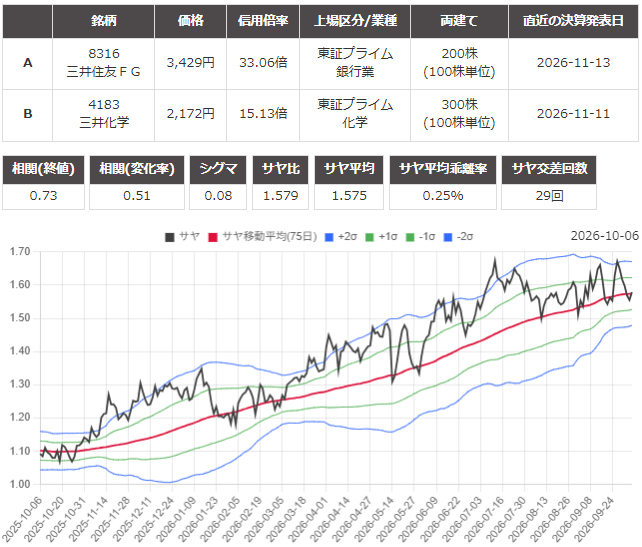
Task: Click the 2026-11-13 earnings date cell
Action: [574, 63]
